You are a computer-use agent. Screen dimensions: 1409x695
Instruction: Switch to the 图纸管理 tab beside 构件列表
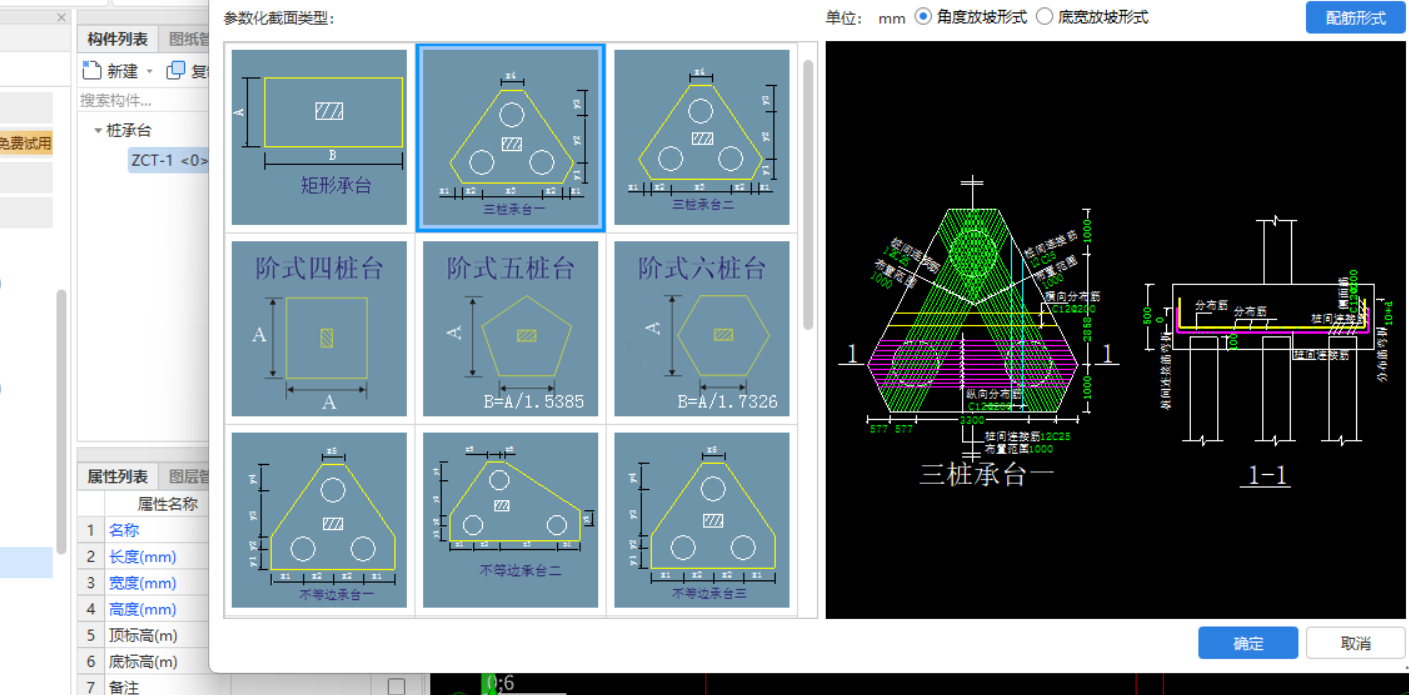coord(185,39)
